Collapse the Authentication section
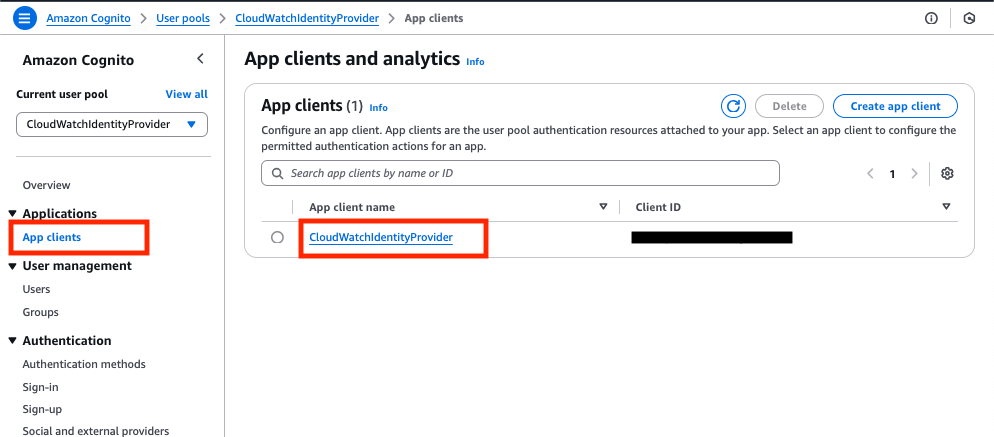This screenshot has width=994, height=437. [x=13, y=341]
